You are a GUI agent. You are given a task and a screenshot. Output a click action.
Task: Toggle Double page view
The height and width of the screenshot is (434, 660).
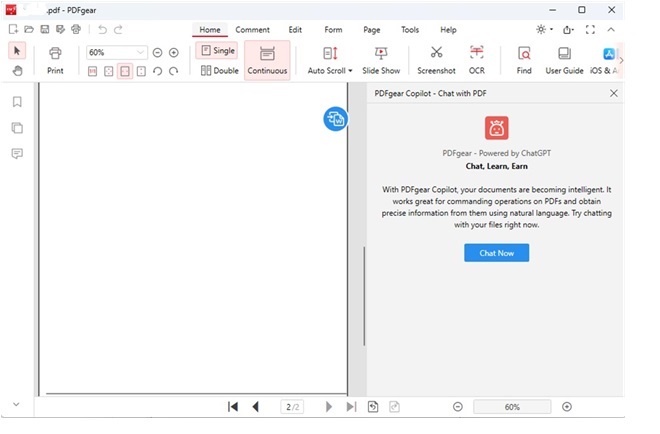(219, 70)
